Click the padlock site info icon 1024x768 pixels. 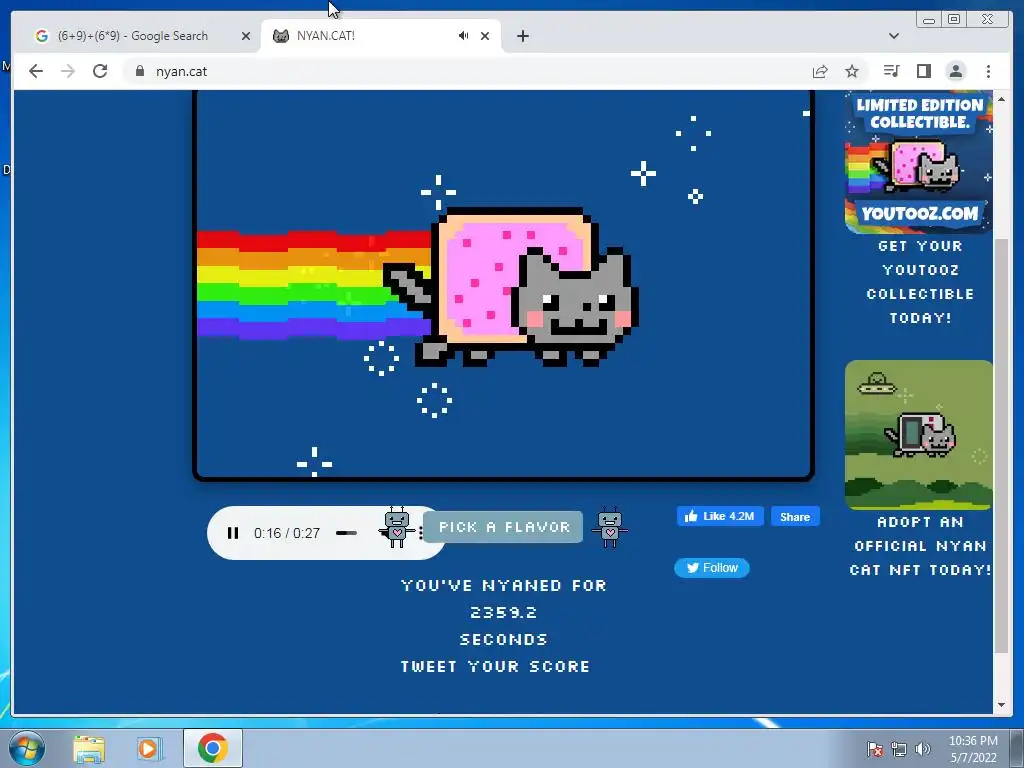coord(140,71)
